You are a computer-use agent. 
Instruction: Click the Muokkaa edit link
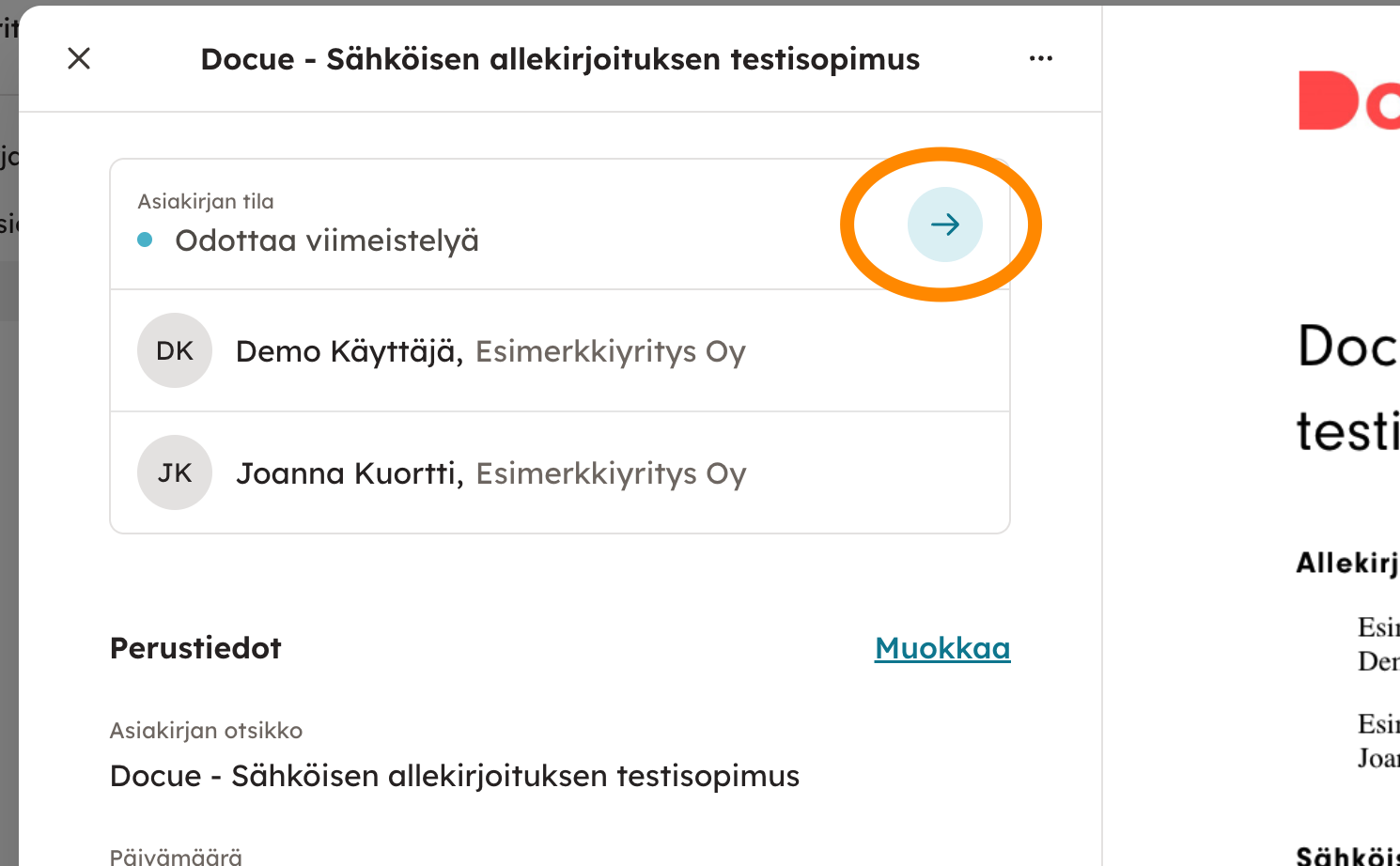pyautogui.click(x=941, y=648)
